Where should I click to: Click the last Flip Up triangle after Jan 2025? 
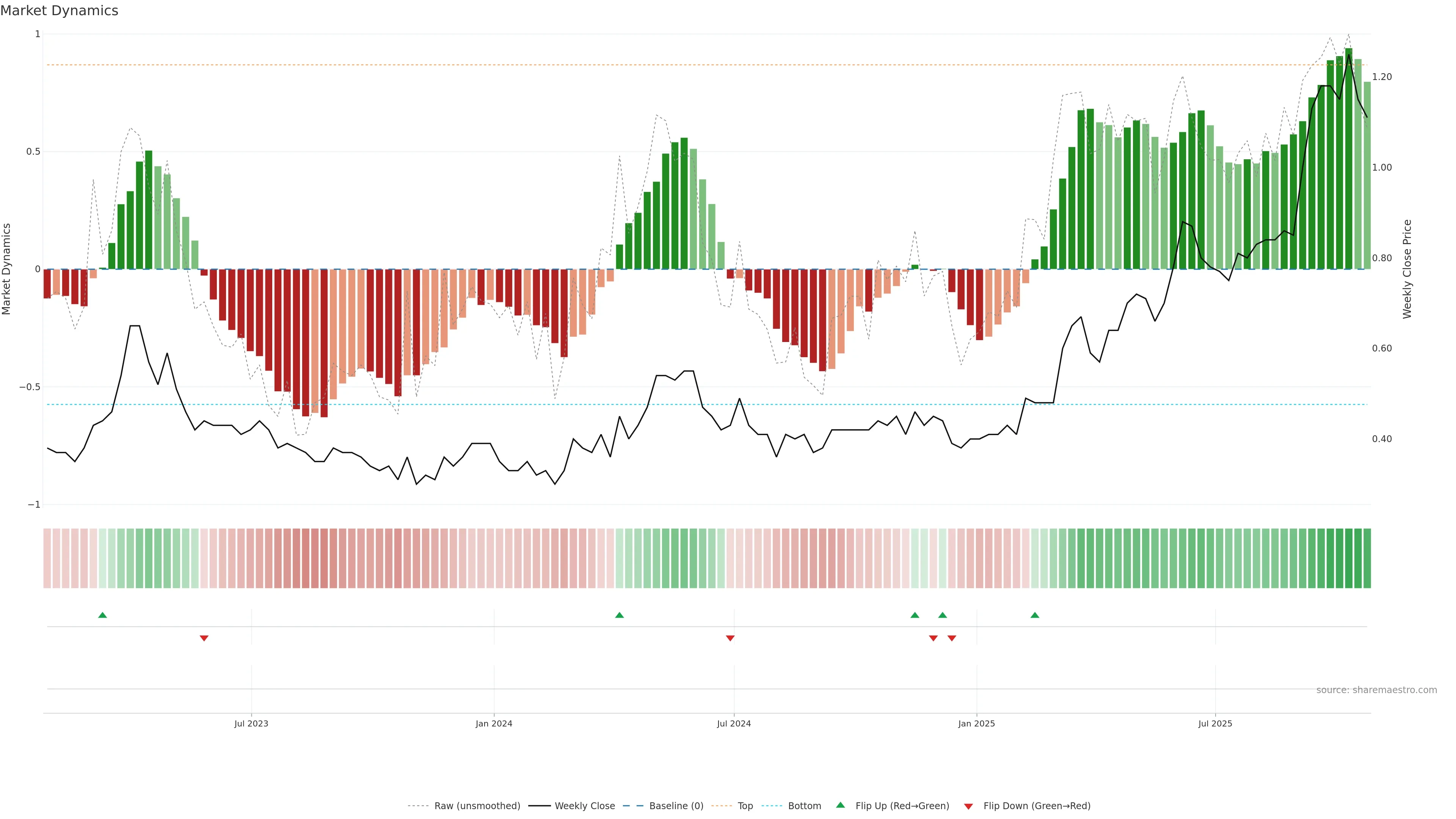1035,615
